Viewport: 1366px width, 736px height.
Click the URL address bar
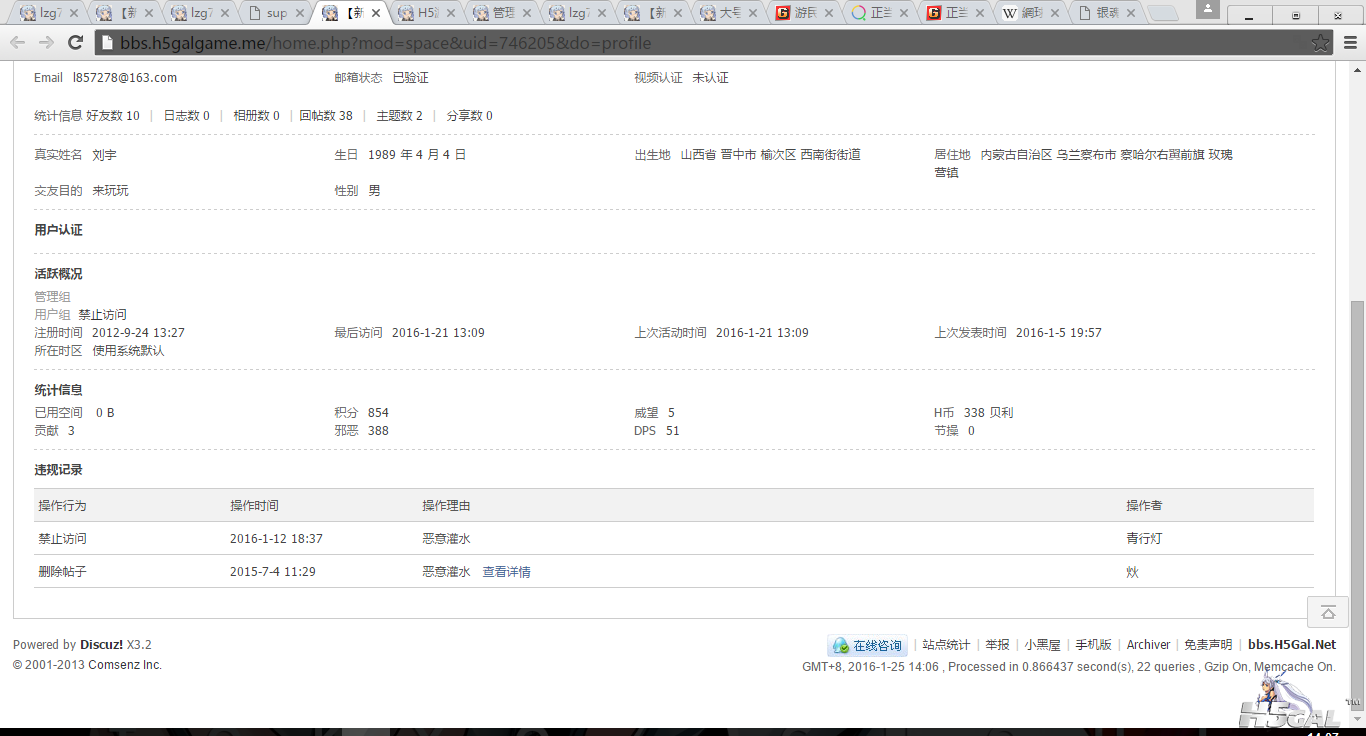[x=700, y=43]
